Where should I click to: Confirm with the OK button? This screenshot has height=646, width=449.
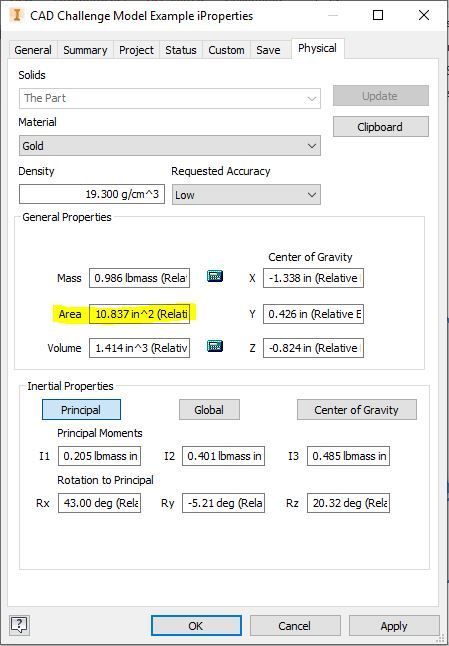(x=196, y=625)
